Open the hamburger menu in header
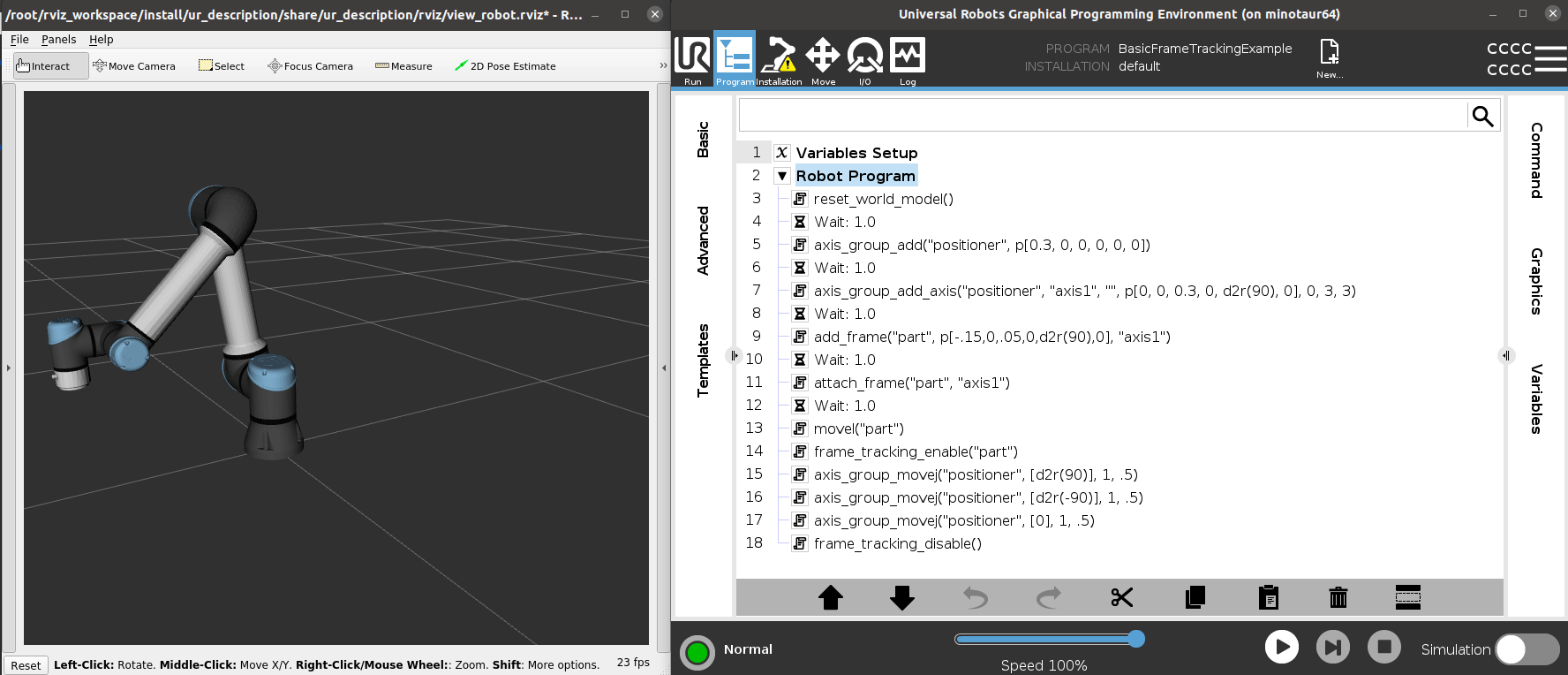Screen dimensions: 1568x675 click(x=1549, y=58)
